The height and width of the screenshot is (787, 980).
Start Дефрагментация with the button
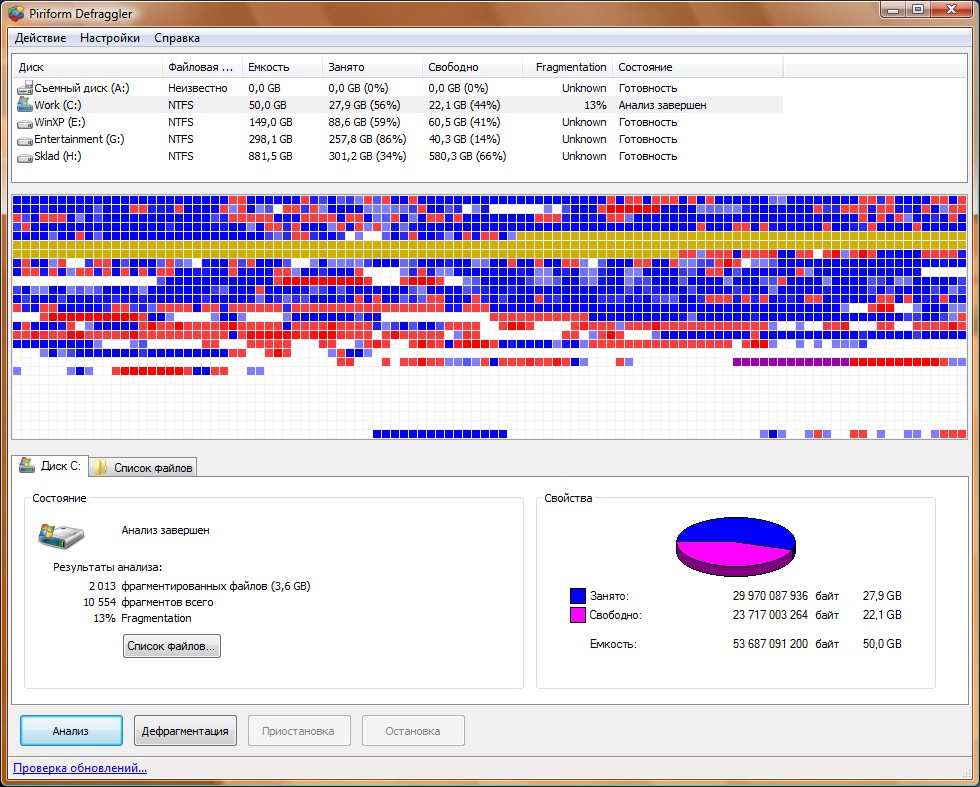(185, 731)
